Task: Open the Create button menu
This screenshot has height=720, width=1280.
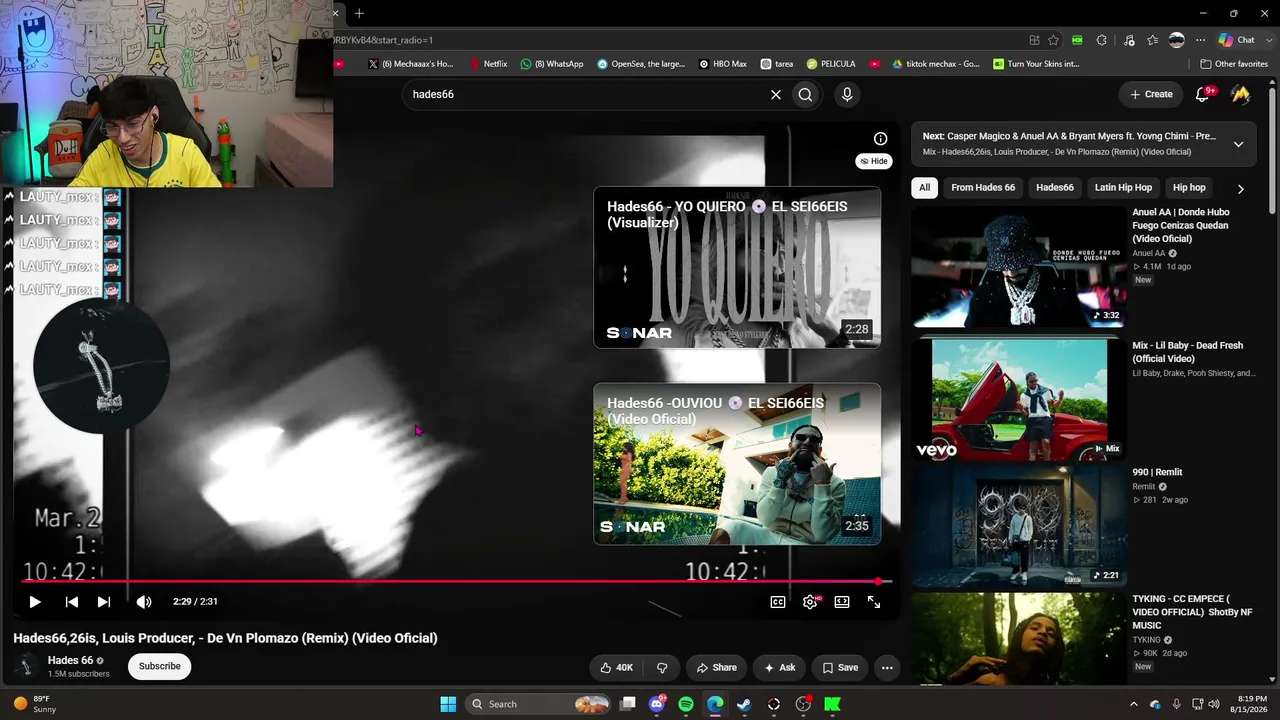Action: [1151, 94]
